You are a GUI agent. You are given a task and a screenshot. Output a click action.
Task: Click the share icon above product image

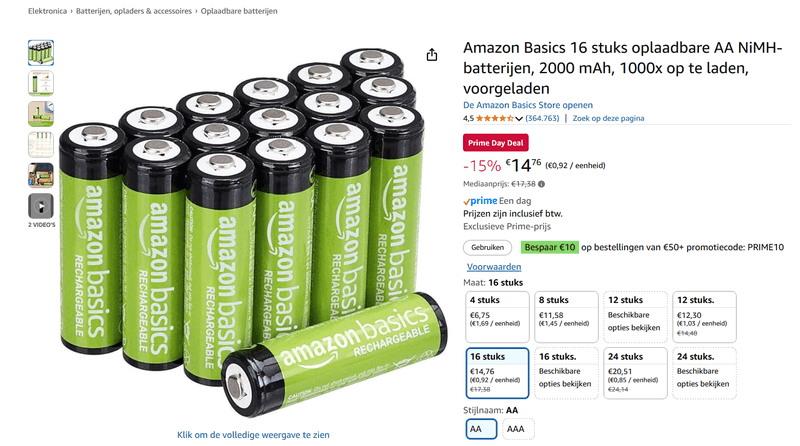(432, 55)
